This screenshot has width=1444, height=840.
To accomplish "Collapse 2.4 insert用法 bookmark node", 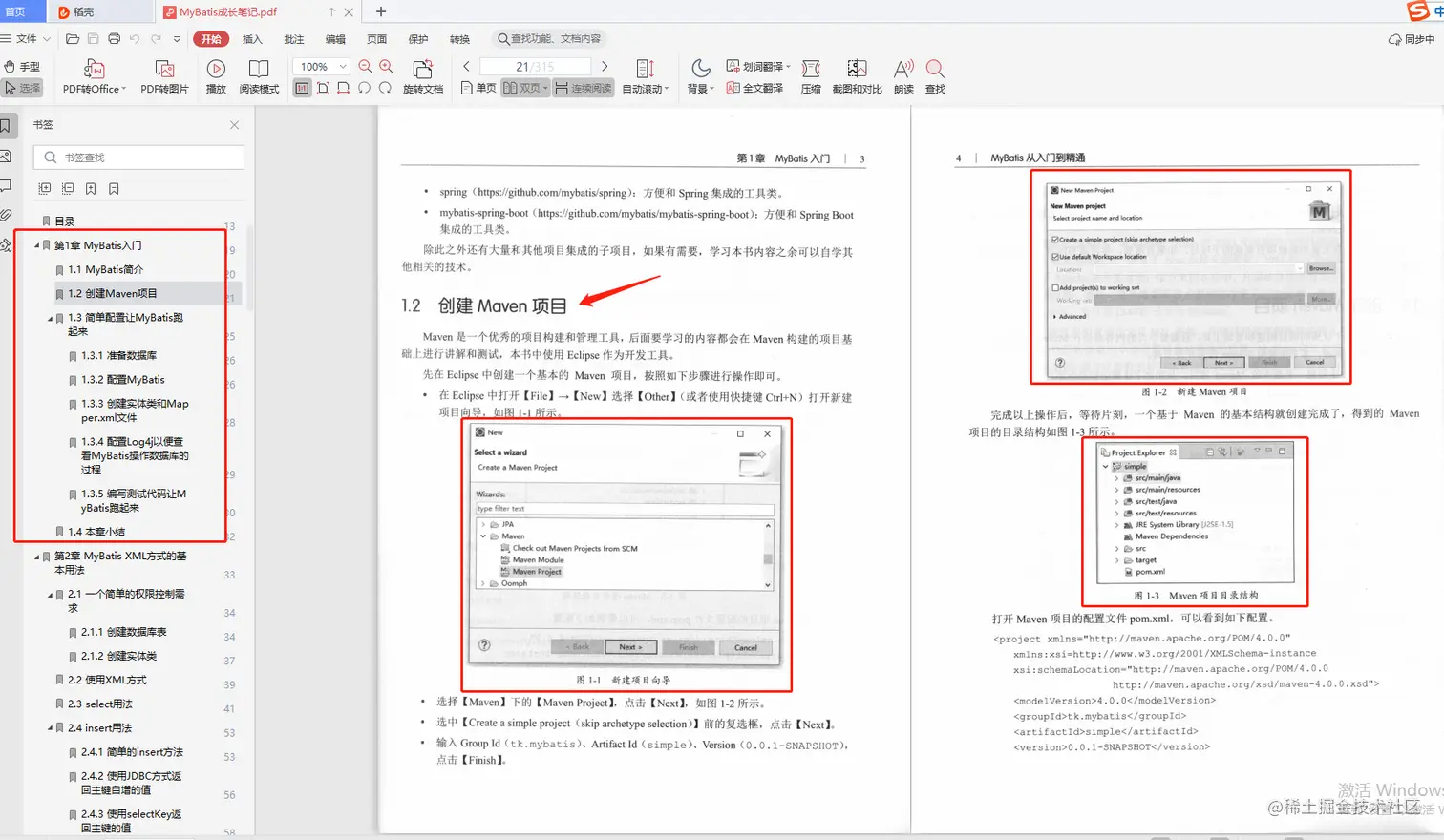I will click(x=51, y=727).
